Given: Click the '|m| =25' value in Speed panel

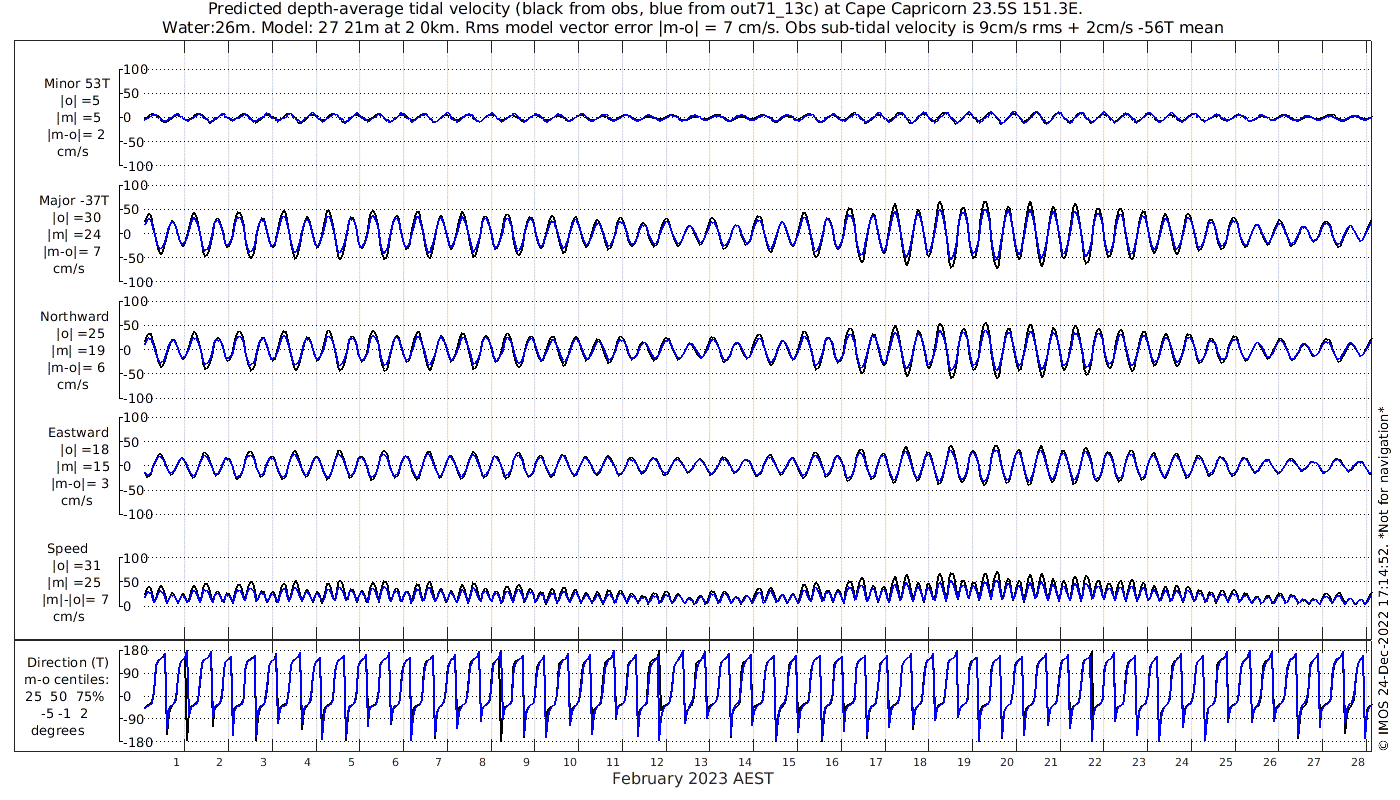Looking at the screenshot, I should [x=79, y=582].
